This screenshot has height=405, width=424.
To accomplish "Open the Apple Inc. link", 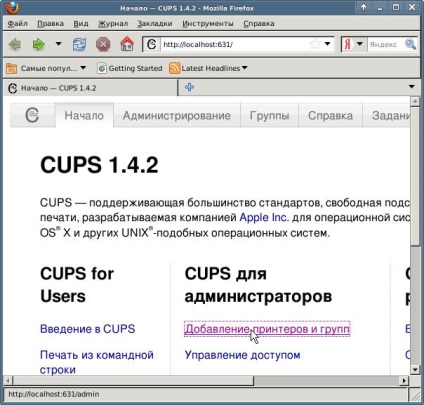I will pos(264,217).
